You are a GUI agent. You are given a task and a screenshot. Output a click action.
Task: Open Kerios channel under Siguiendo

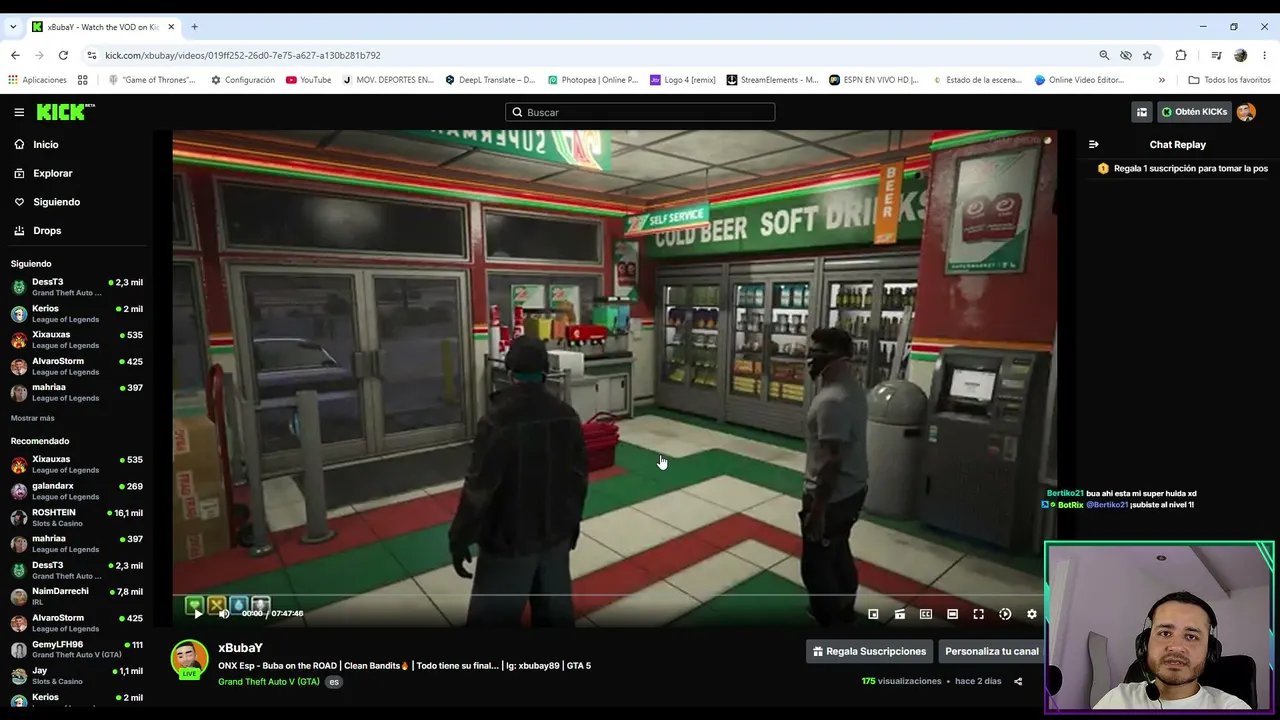point(77,314)
